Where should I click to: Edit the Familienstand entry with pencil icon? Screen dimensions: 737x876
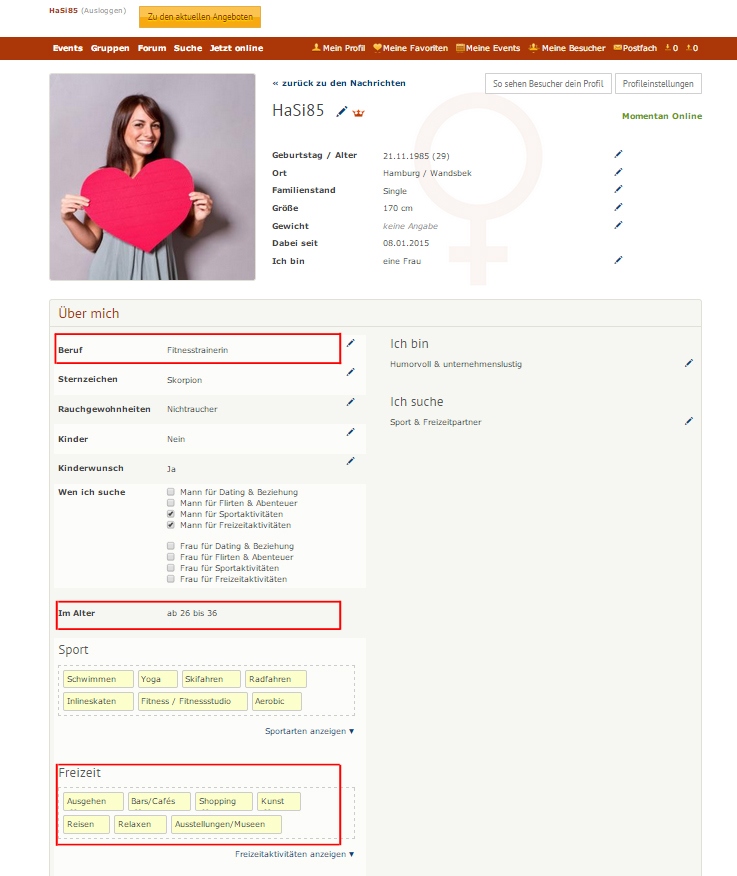click(x=618, y=189)
